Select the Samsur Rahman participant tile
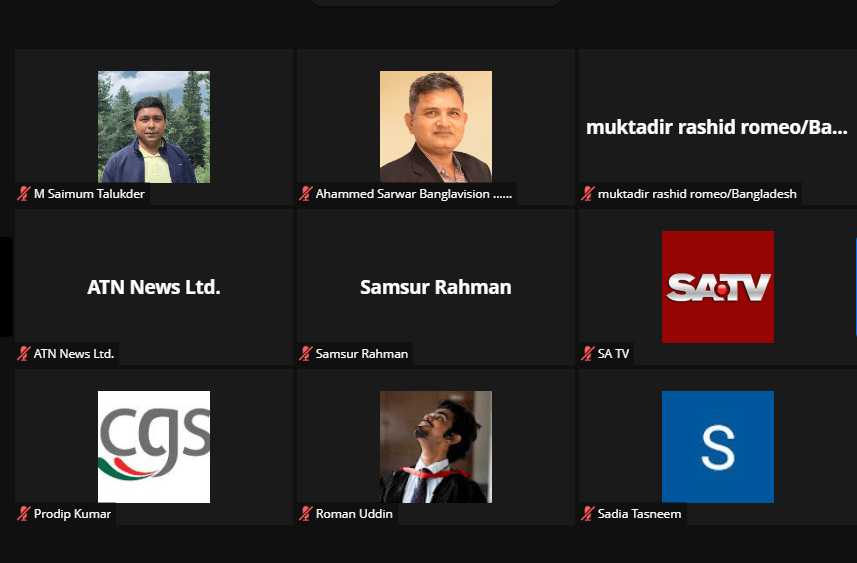The width and height of the screenshot is (857, 563). click(x=436, y=287)
